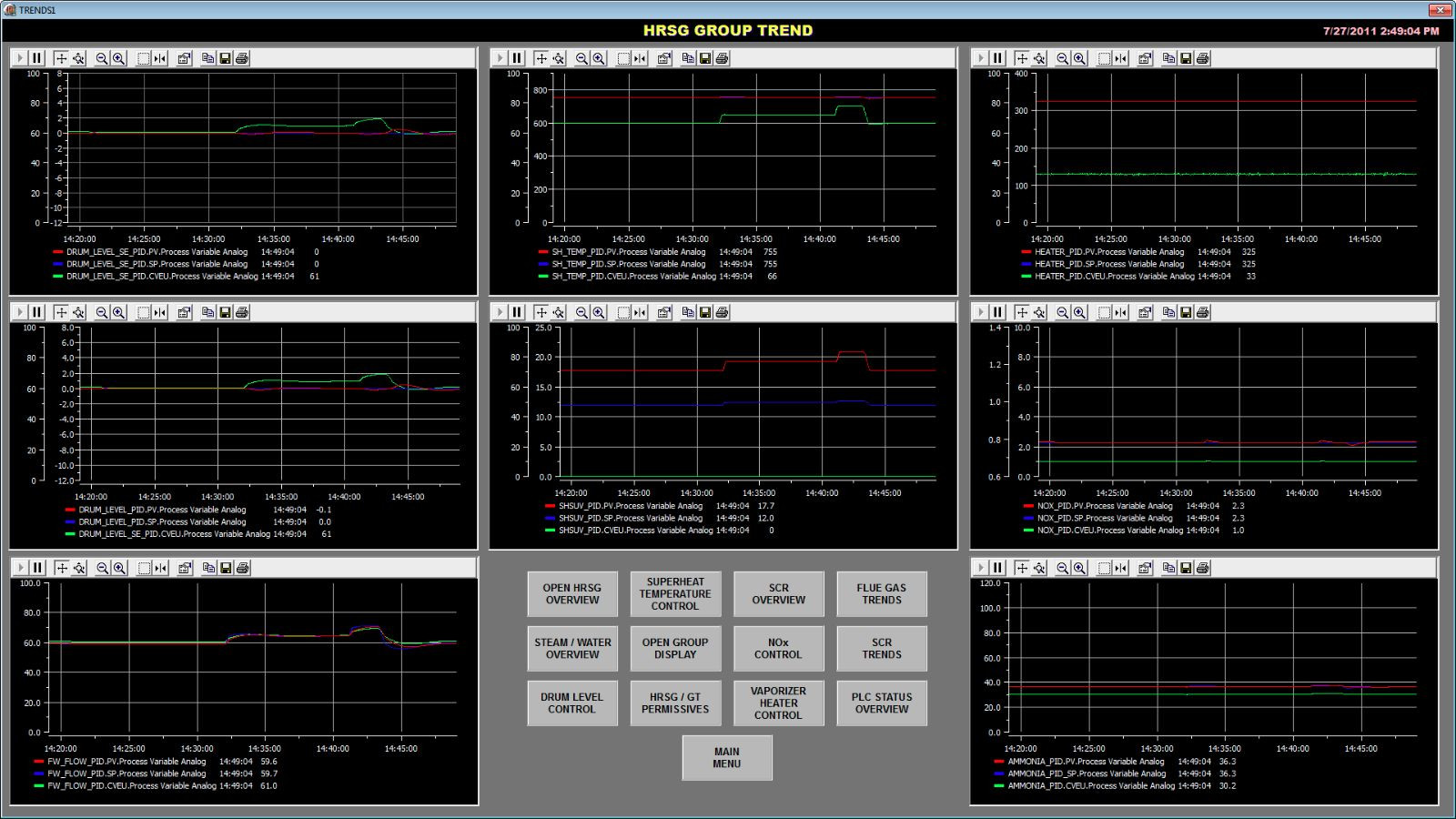Select axes scroll mode on SH_TEMP trend
Image resolution: width=1456 pixels, height=819 pixels.
pyautogui.click(x=541, y=58)
